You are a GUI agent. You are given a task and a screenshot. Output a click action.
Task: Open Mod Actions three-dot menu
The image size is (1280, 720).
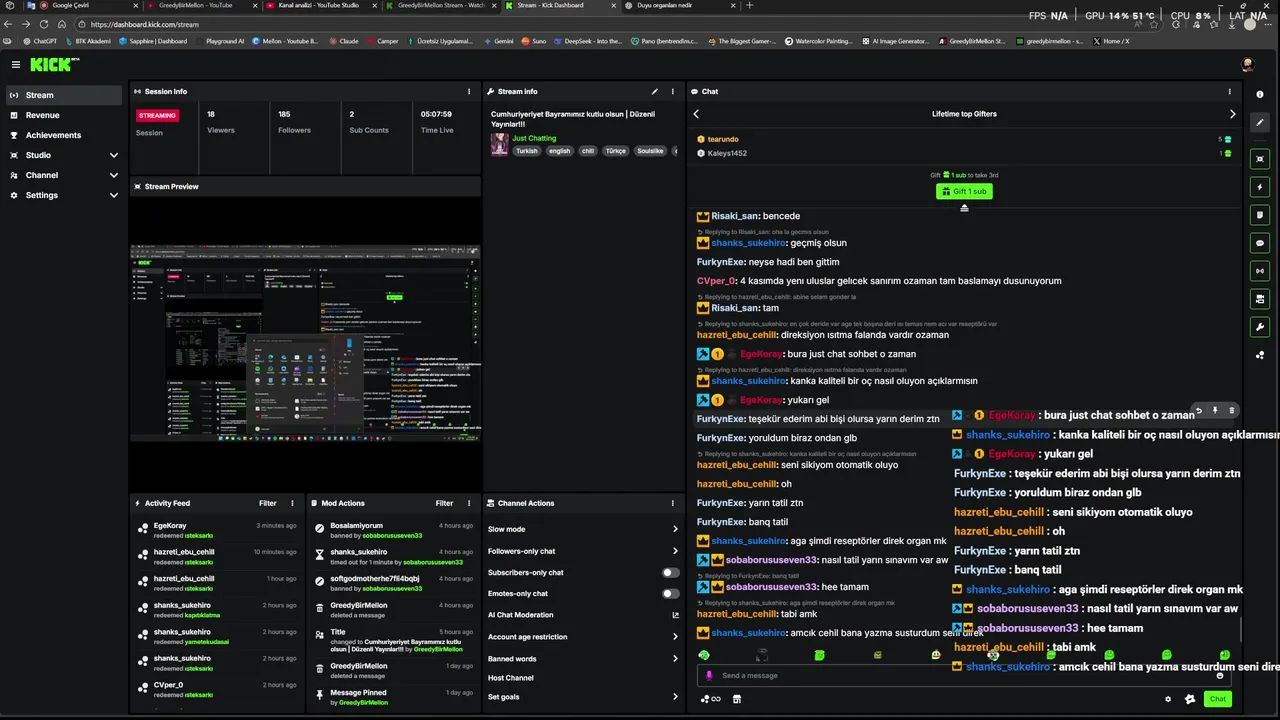pos(469,503)
